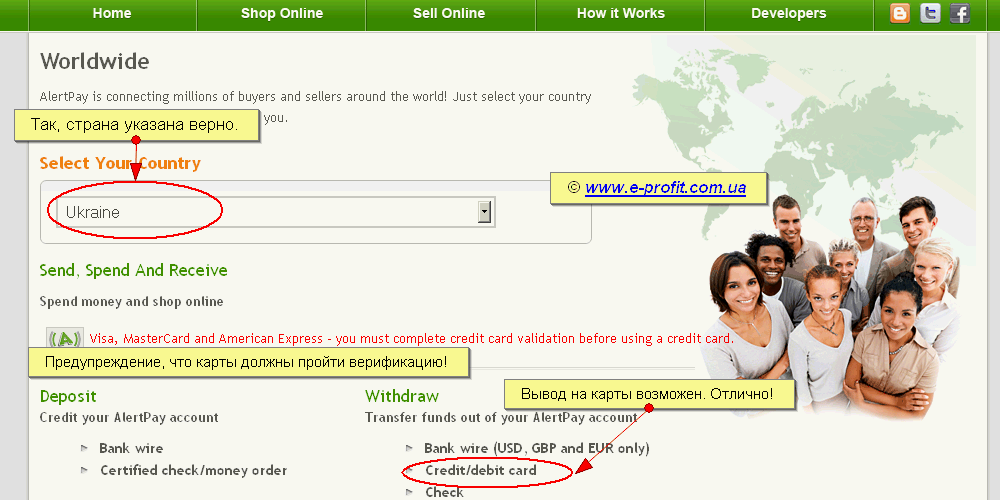Open the Blogger icon link
1000x500 pixels.
[x=900, y=13]
